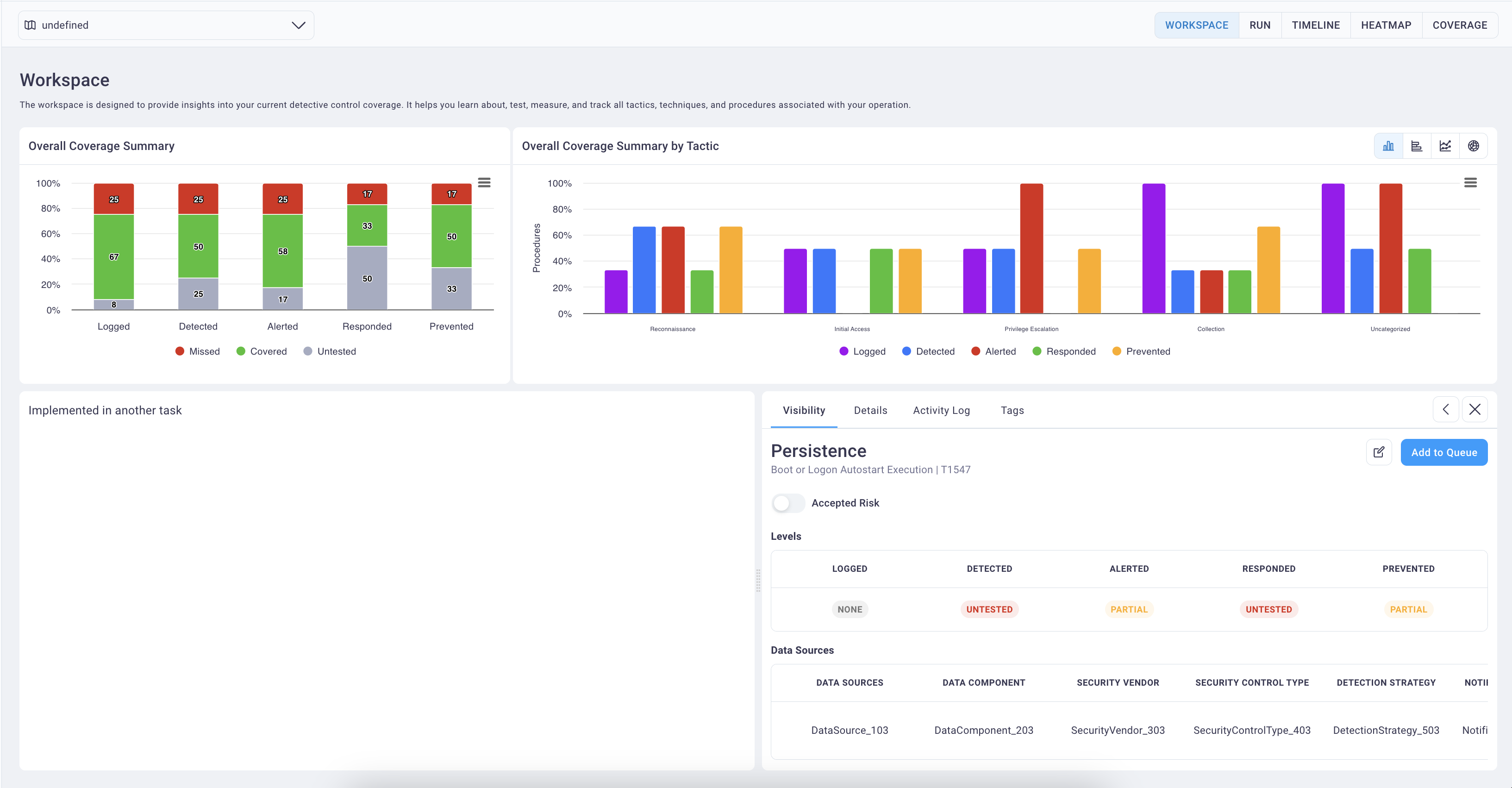Screen dimensions: 1512x788
Task: Click the panel resize handle between panes
Action: tap(758, 580)
